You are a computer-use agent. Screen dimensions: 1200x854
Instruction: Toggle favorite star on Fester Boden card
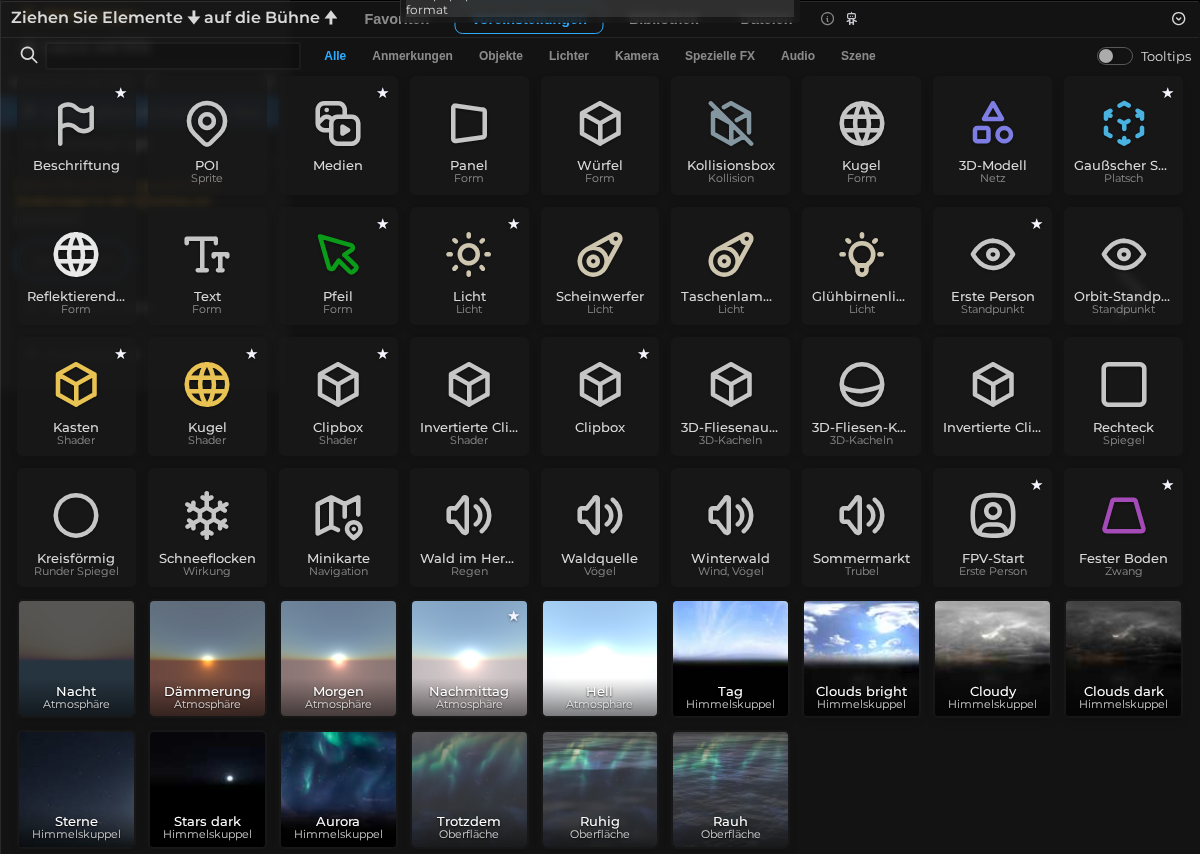(x=1168, y=485)
